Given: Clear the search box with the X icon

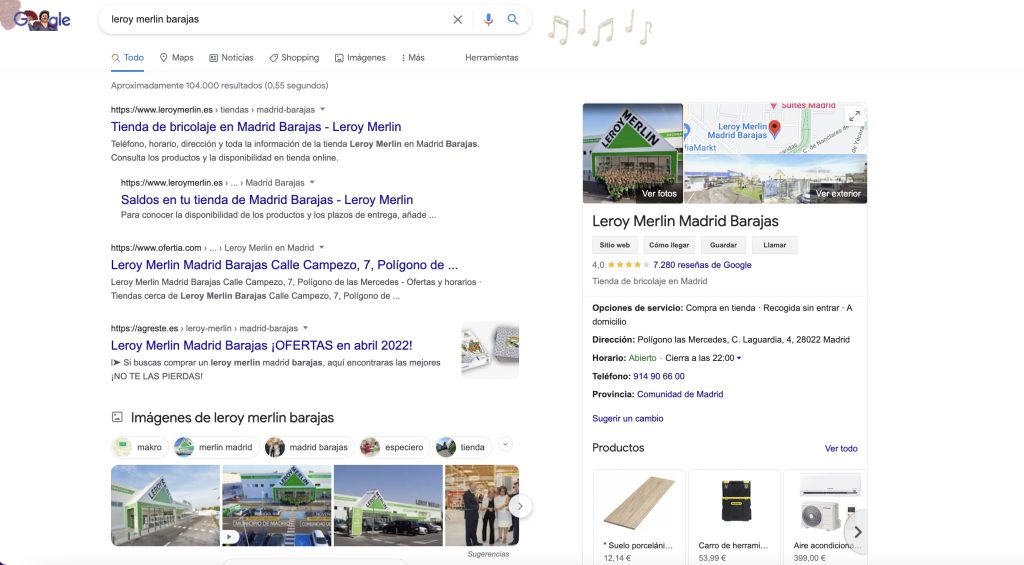Looking at the screenshot, I should click(x=458, y=20).
